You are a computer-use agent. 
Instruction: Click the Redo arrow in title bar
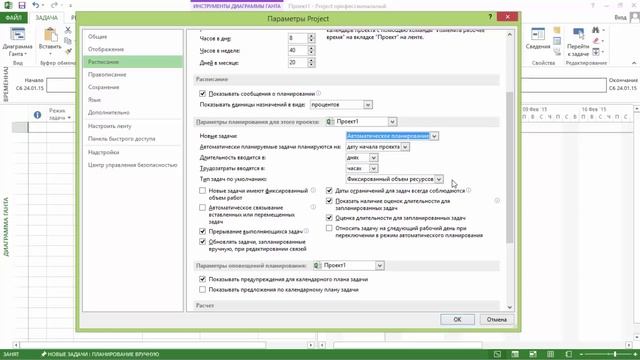(x=54, y=5)
